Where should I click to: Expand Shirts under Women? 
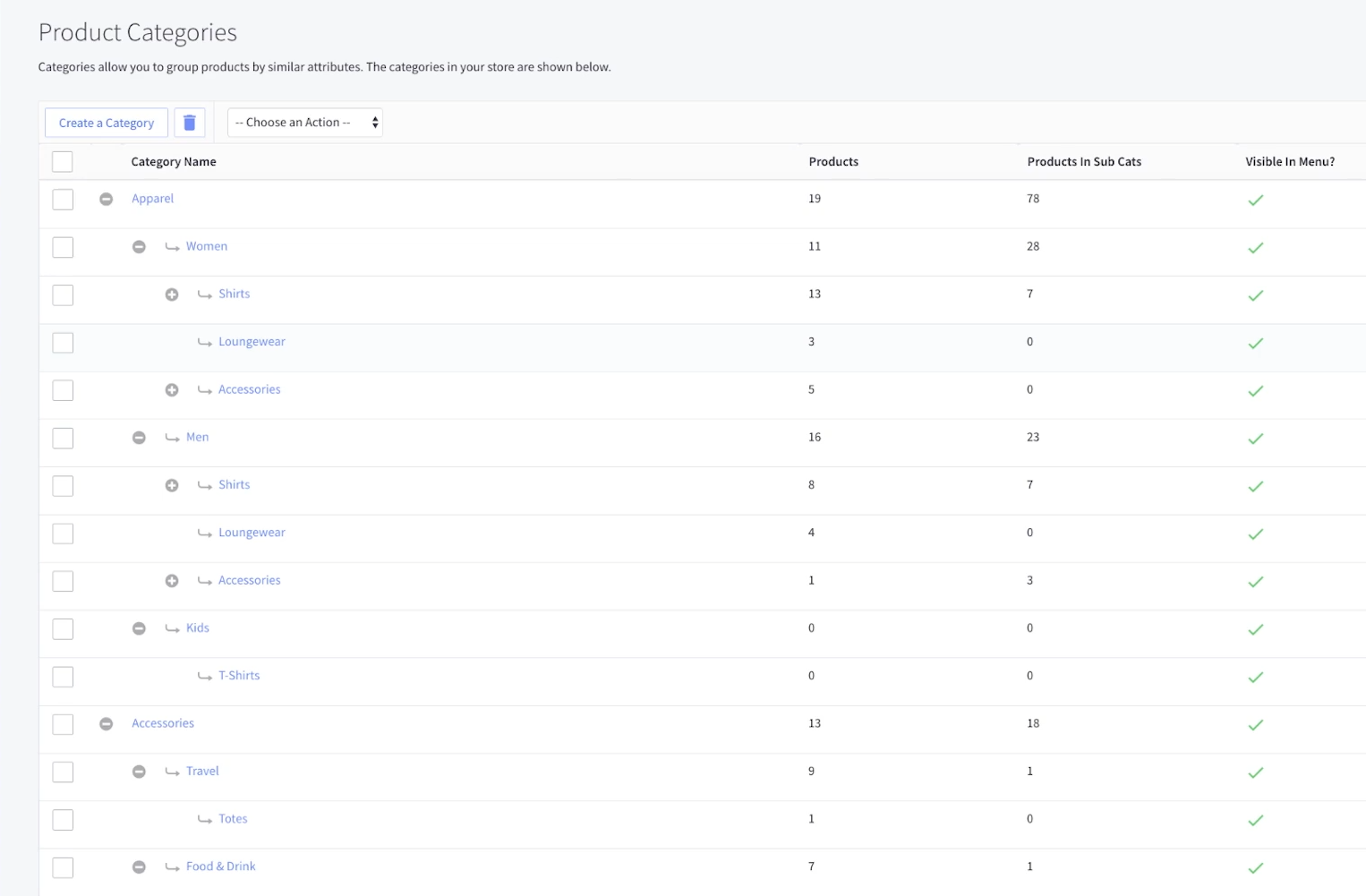(172, 294)
